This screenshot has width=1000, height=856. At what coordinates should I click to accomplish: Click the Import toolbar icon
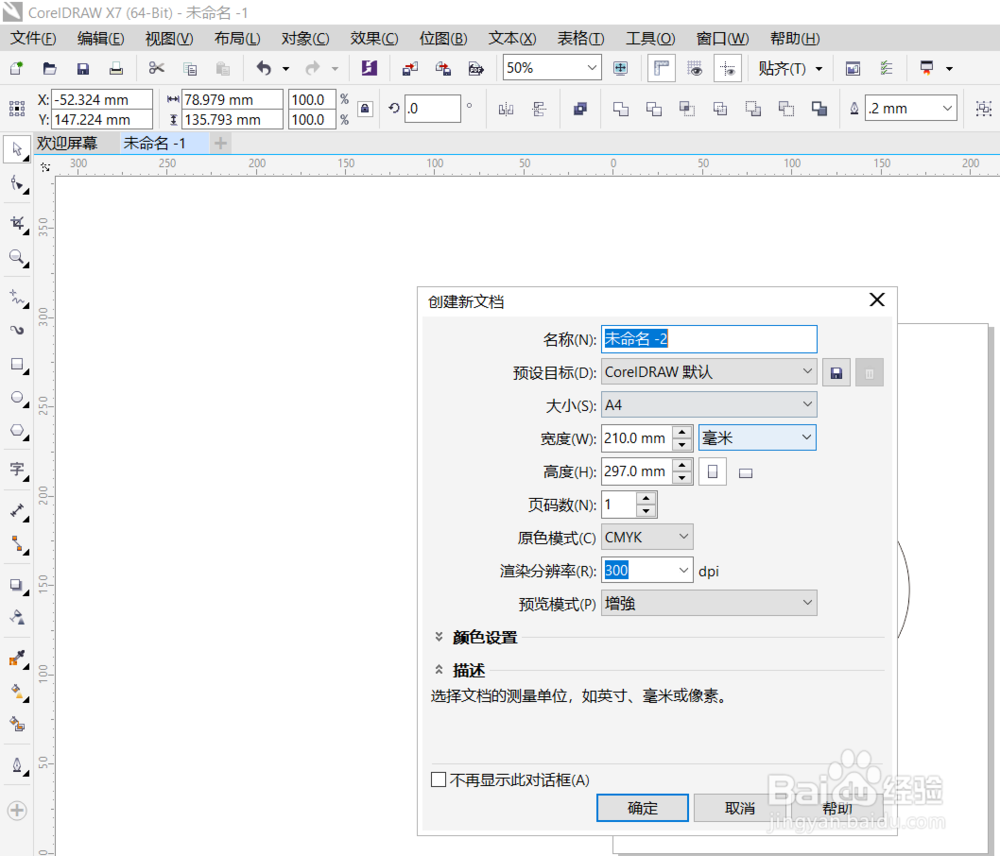tap(410, 68)
